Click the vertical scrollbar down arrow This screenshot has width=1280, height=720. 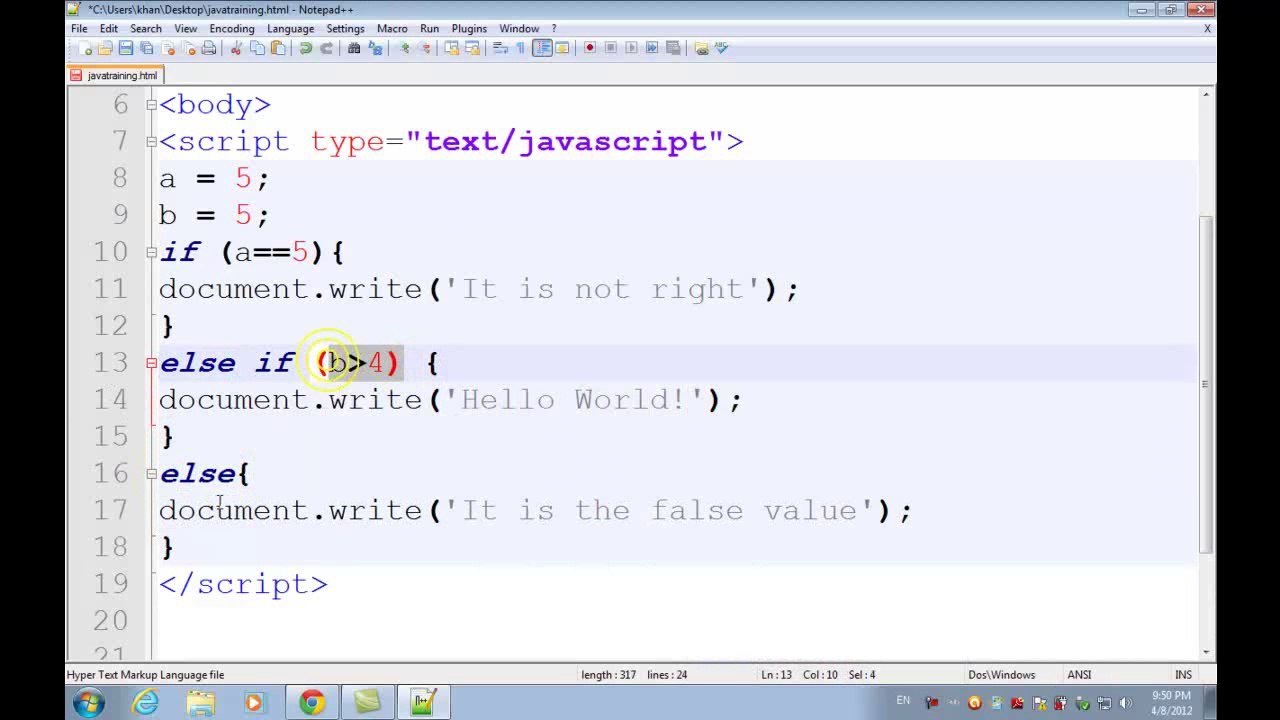pyautogui.click(x=1206, y=652)
